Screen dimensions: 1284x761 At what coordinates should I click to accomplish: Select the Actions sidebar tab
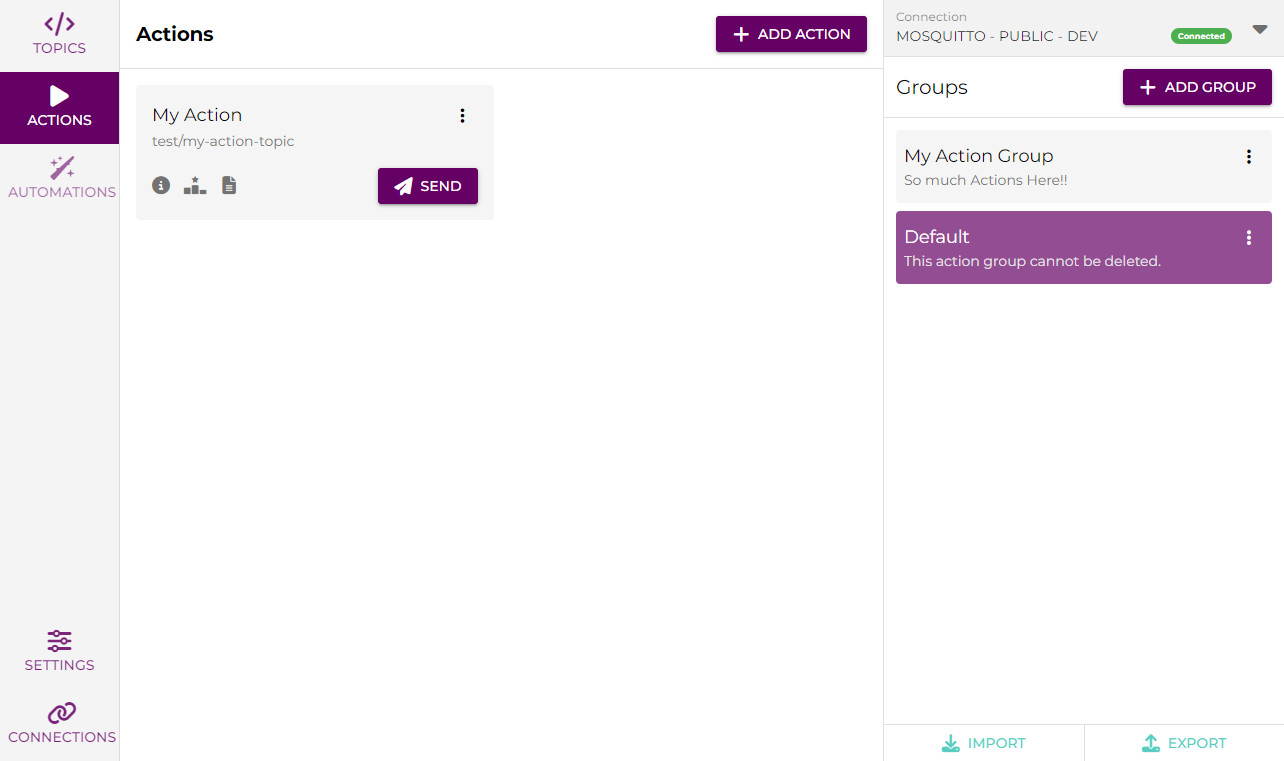point(59,107)
